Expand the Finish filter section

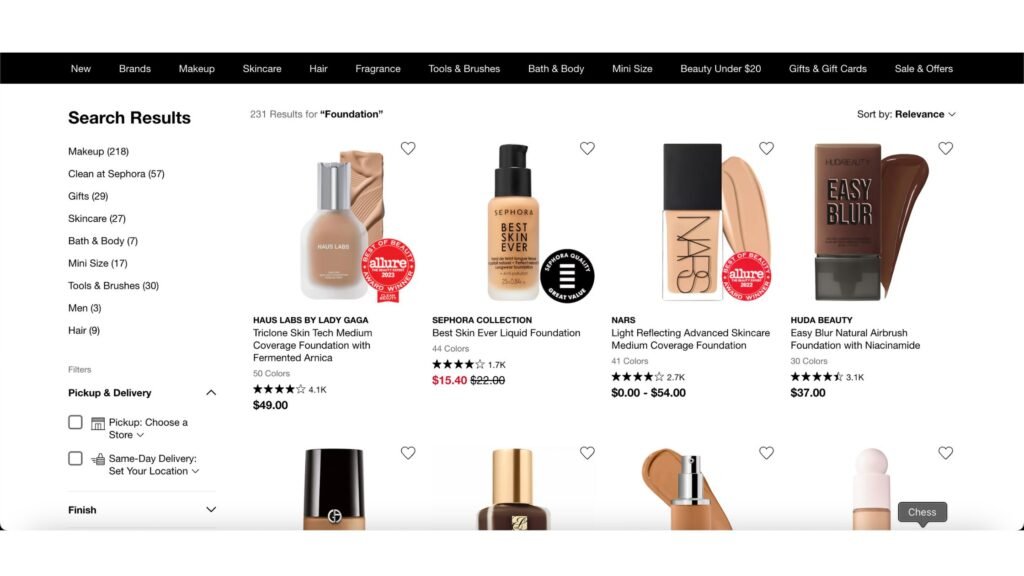[142, 509]
